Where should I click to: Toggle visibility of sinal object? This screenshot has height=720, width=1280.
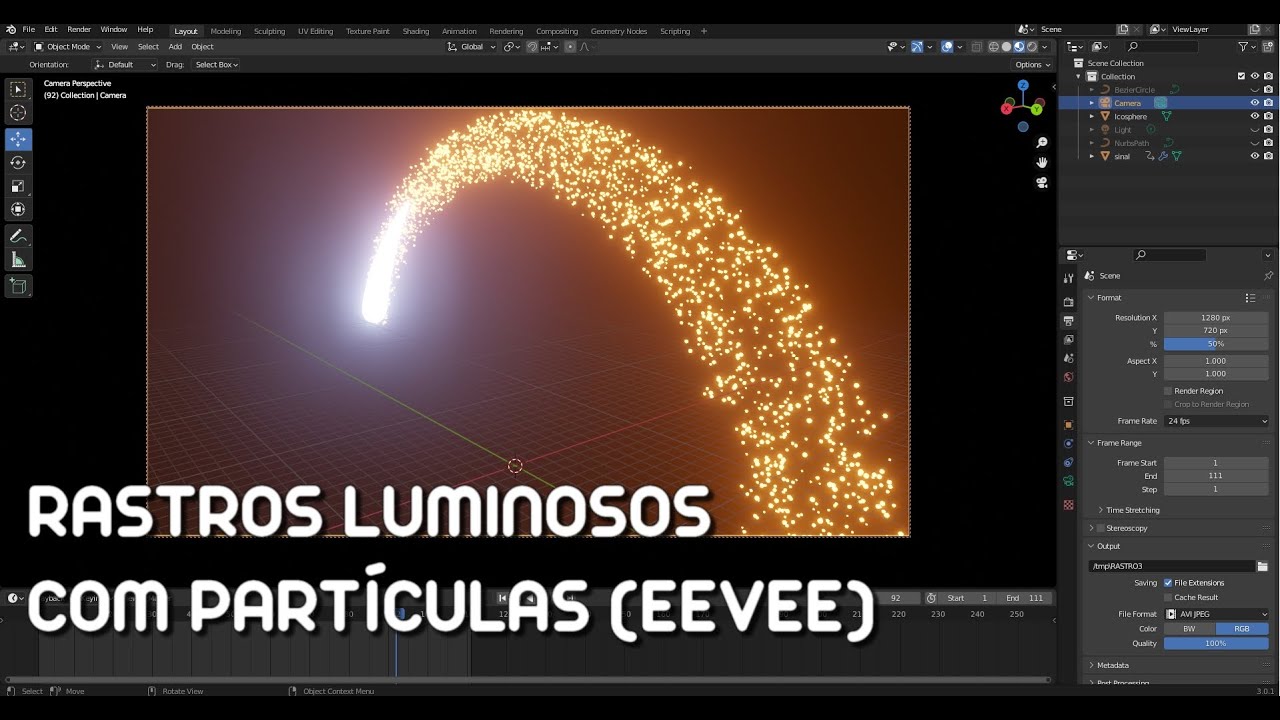[x=1255, y=156]
